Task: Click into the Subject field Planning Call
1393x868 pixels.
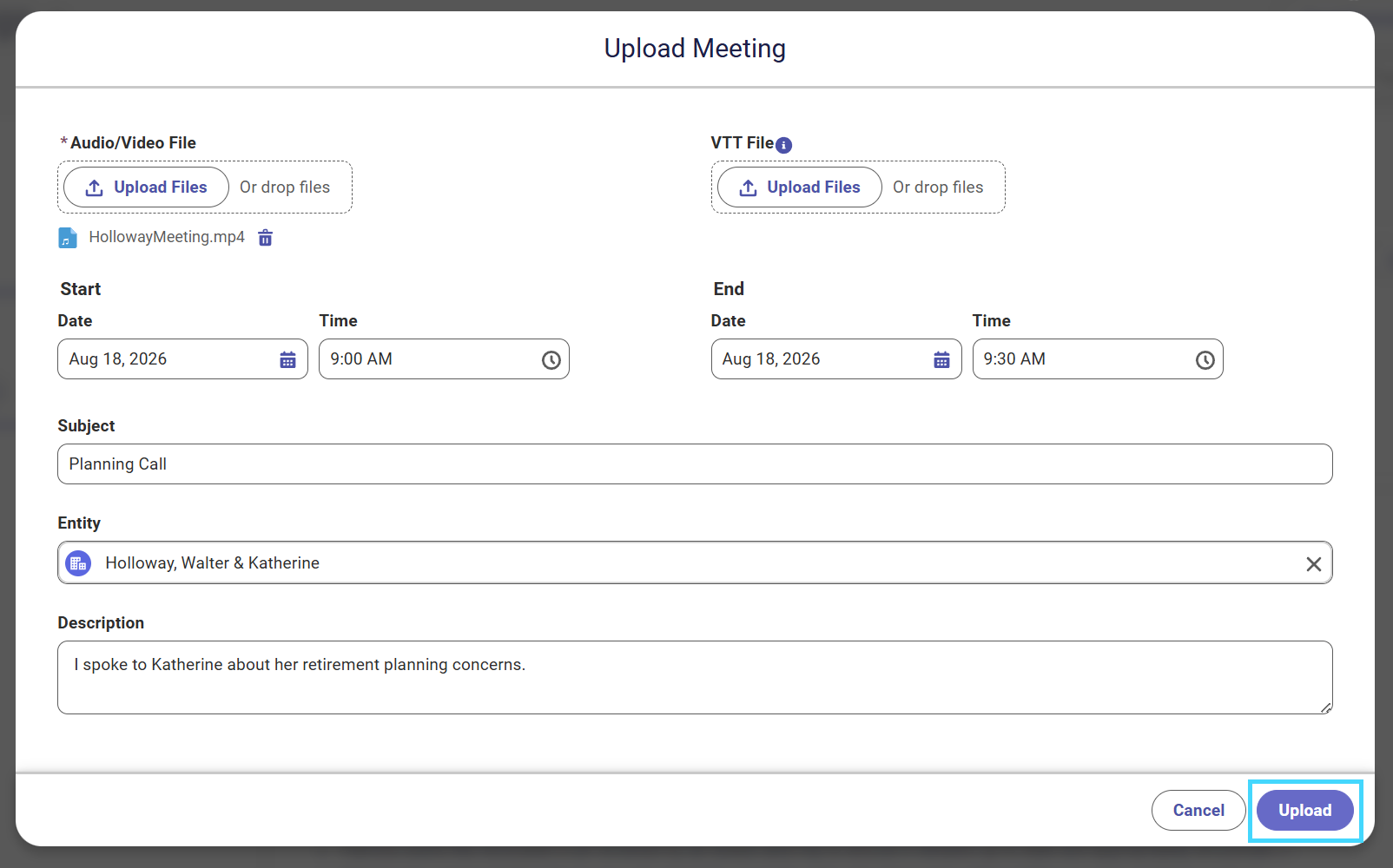Action: click(x=695, y=464)
